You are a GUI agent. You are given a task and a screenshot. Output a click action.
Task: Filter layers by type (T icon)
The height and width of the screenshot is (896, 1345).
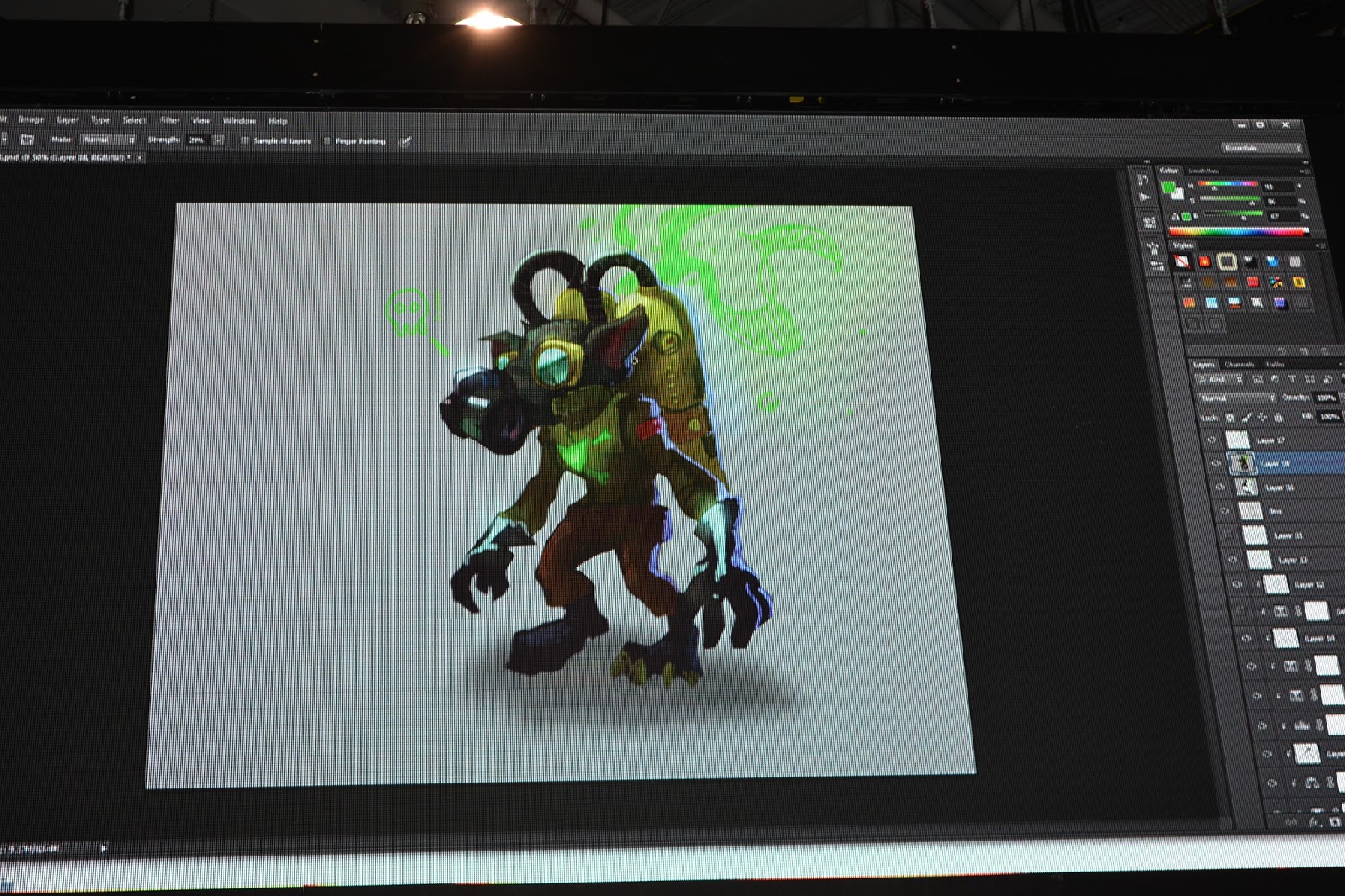click(x=1292, y=380)
